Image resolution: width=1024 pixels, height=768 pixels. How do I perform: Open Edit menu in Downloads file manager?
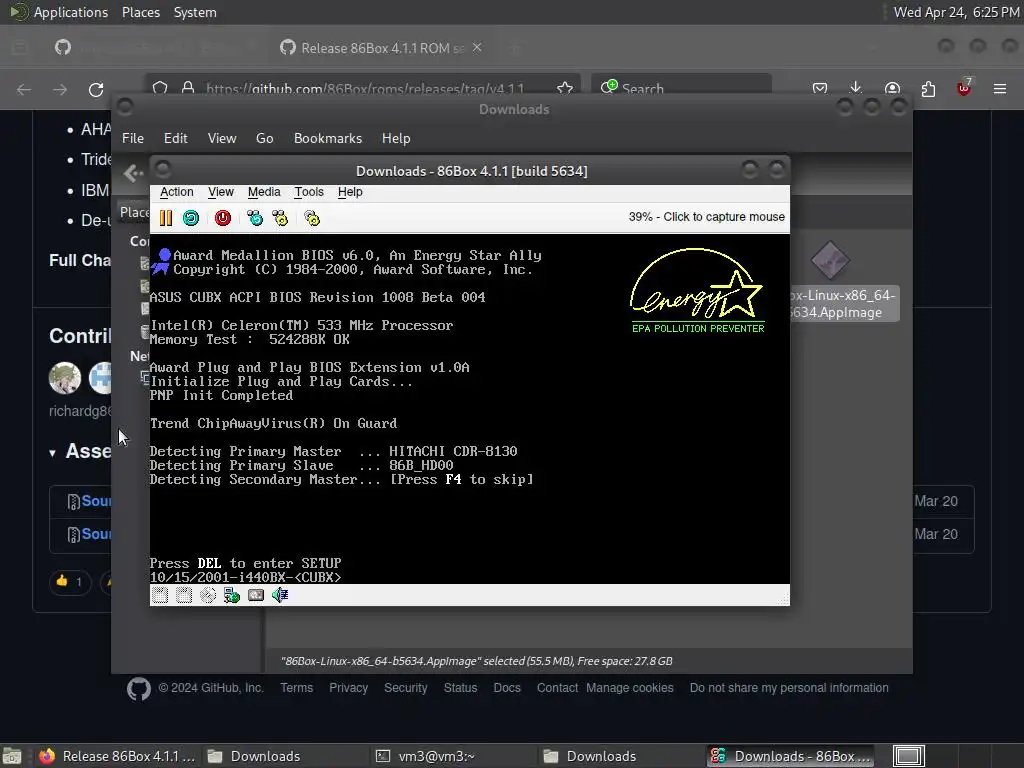tap(176, 138)
